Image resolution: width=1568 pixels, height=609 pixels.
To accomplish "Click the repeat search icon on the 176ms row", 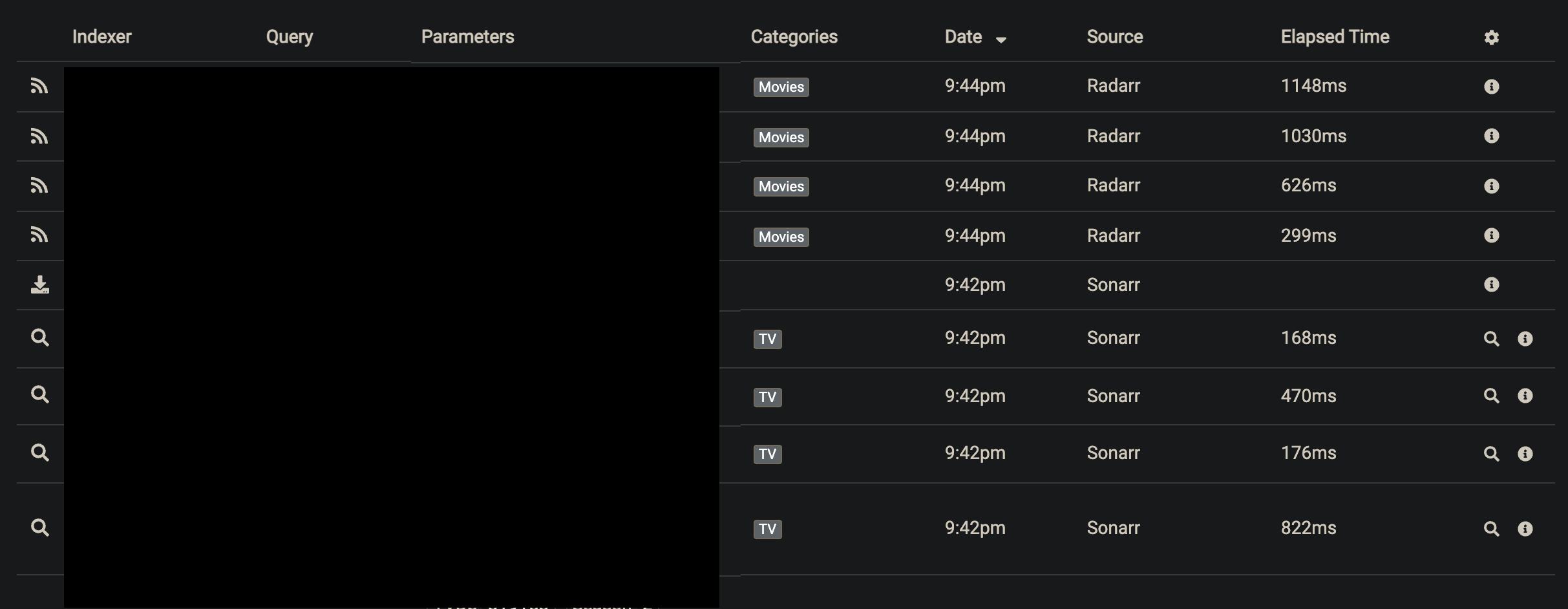I will pos(1492,453).
